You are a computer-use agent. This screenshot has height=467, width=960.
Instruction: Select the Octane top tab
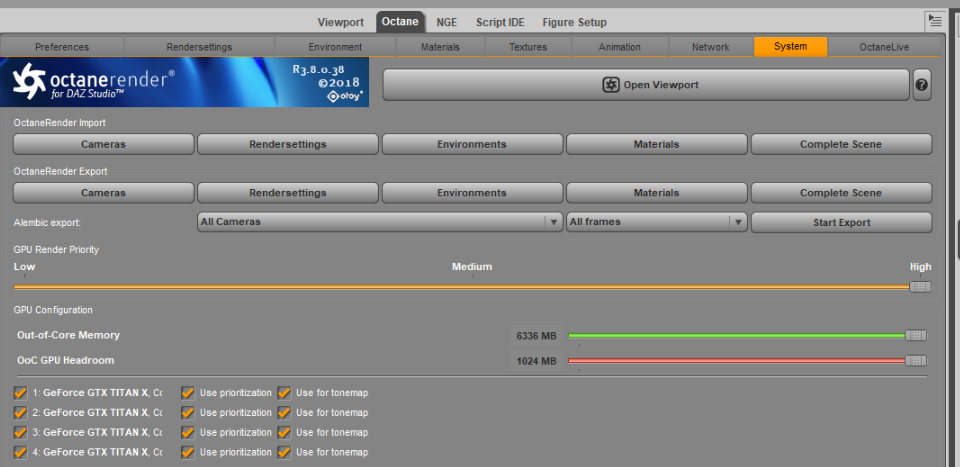coord(400,22)
